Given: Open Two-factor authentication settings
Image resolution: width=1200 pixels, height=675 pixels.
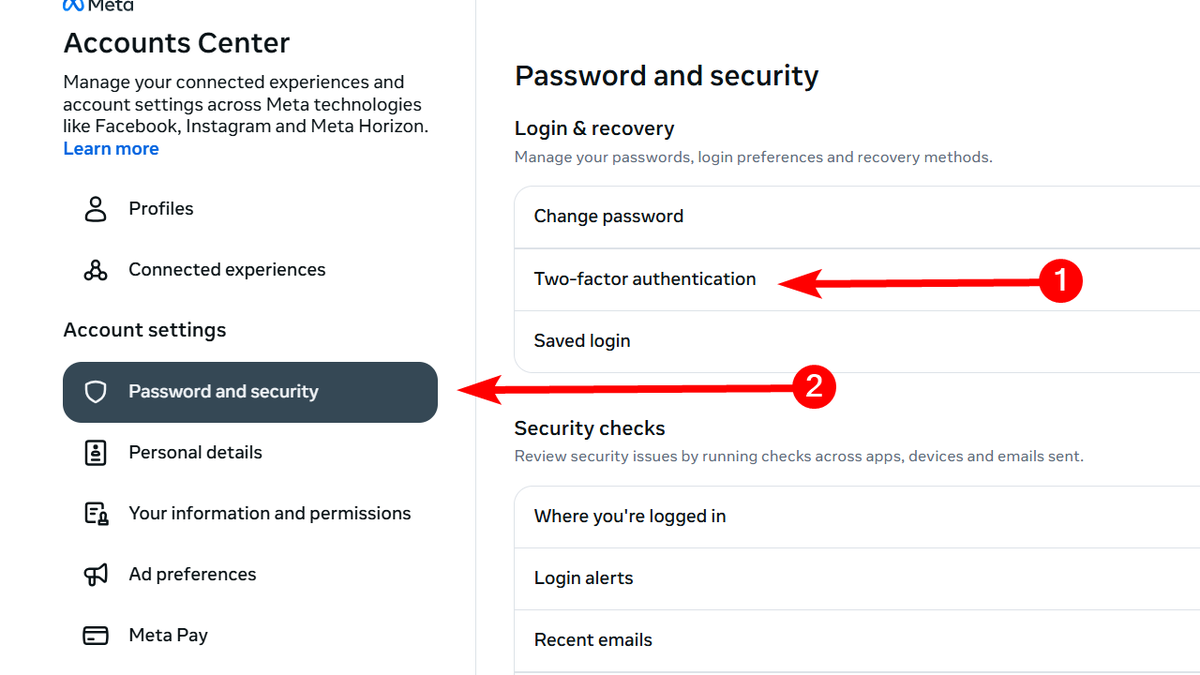Looking at the screenshot, I should coord(645,279).
